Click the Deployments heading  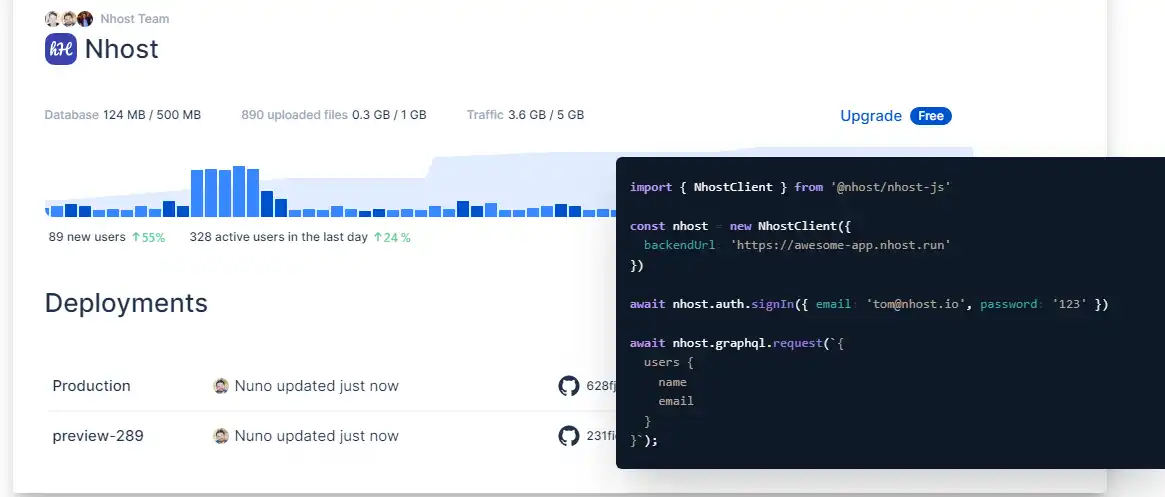pos(126,303)
